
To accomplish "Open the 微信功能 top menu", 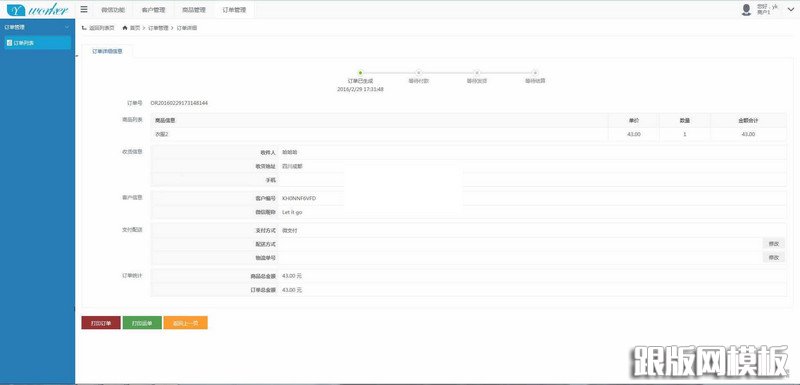I will coord(113,10).
